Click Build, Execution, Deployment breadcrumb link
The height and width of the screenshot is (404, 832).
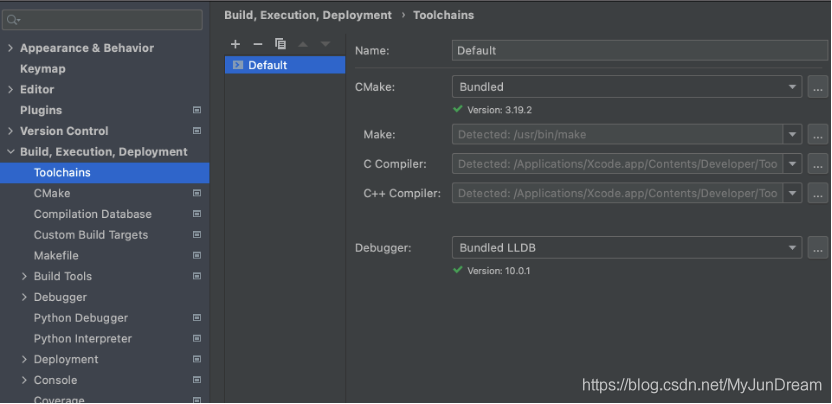(x=308, y=15)
